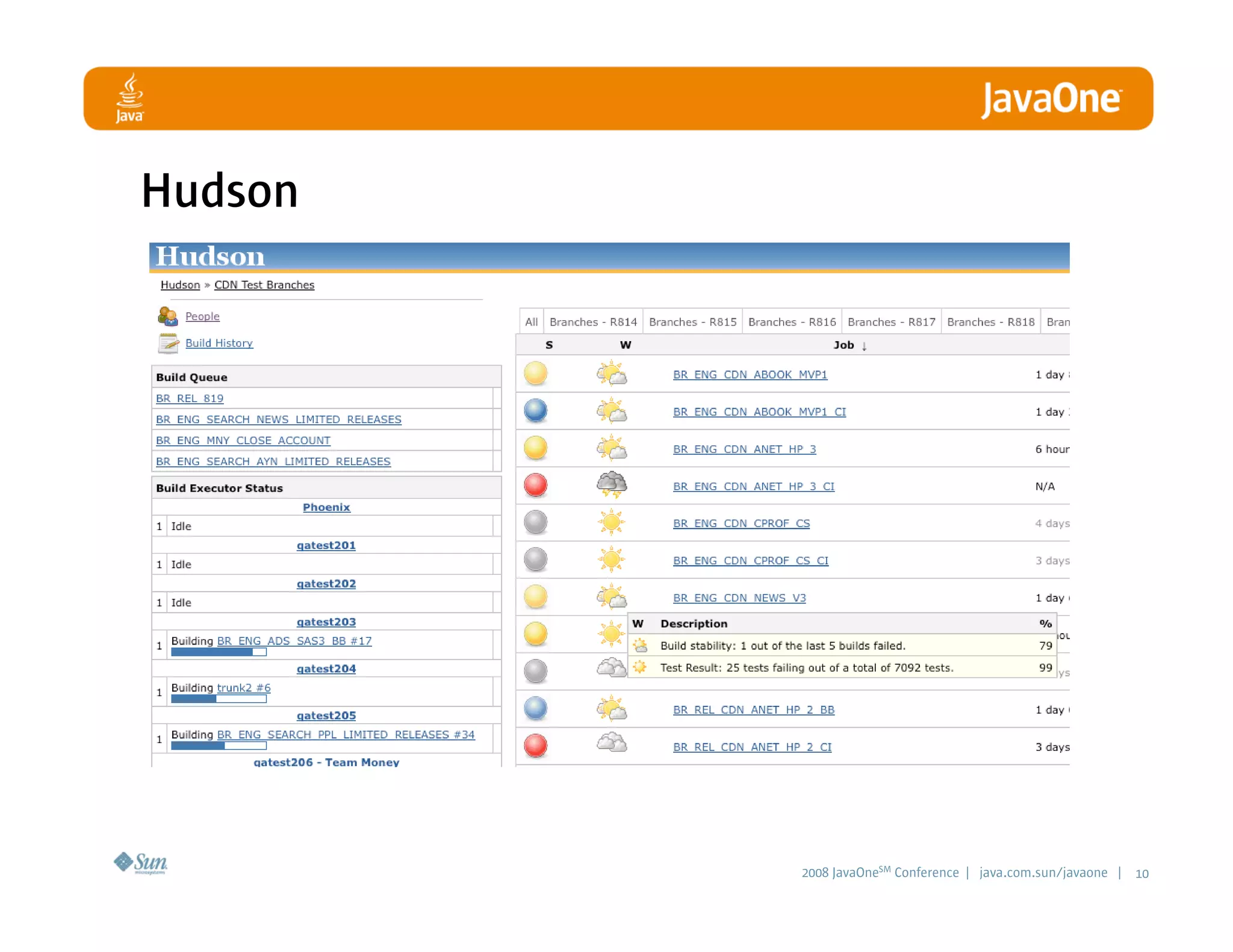Click grey status ball for BR_ENG_CDN_CPROF_CS_CI
Image resolution: width=1233 pixels, height=952 pixels.
(x=535, y=560)
